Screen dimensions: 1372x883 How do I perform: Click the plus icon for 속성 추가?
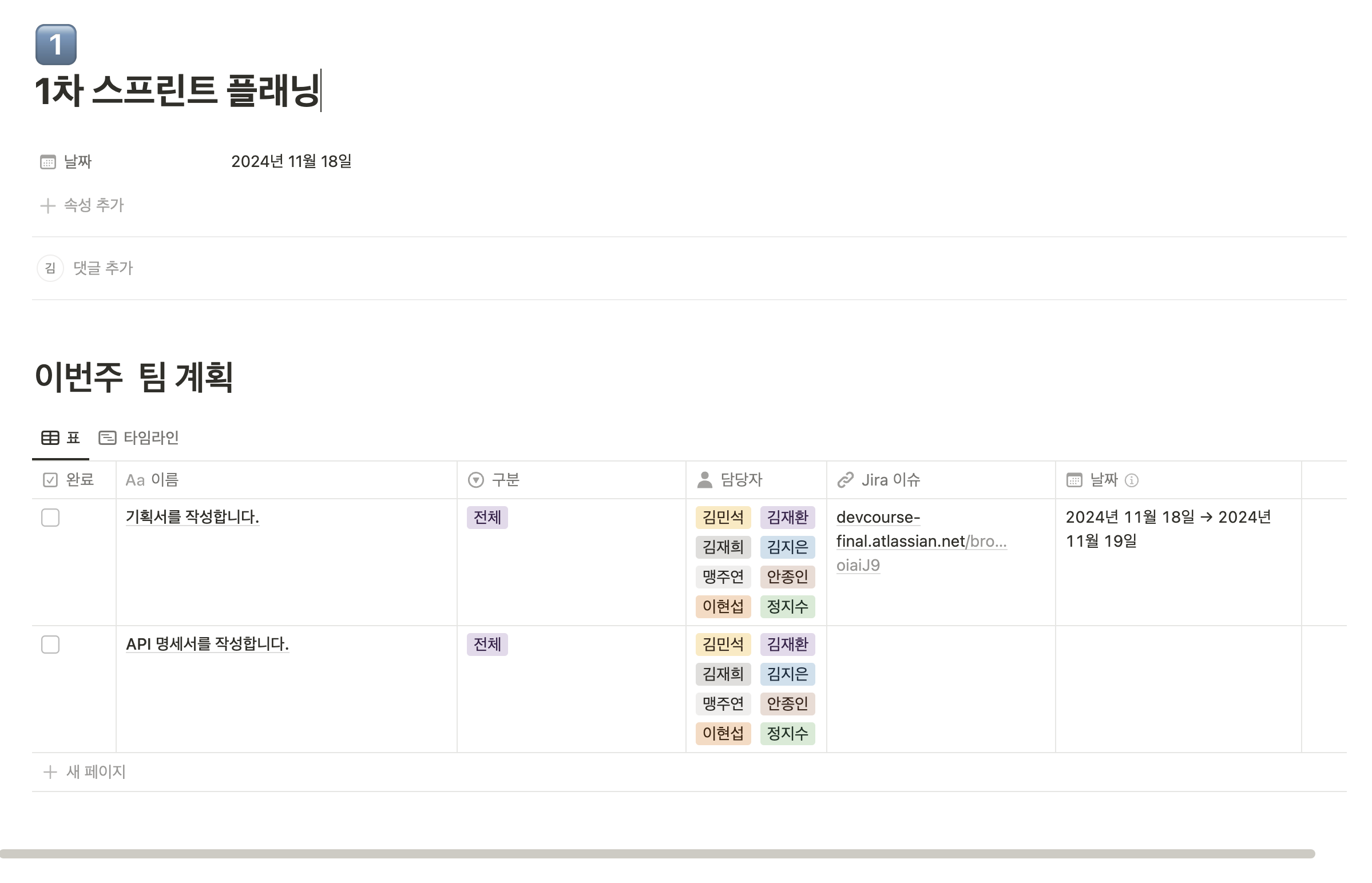point(47,205)
